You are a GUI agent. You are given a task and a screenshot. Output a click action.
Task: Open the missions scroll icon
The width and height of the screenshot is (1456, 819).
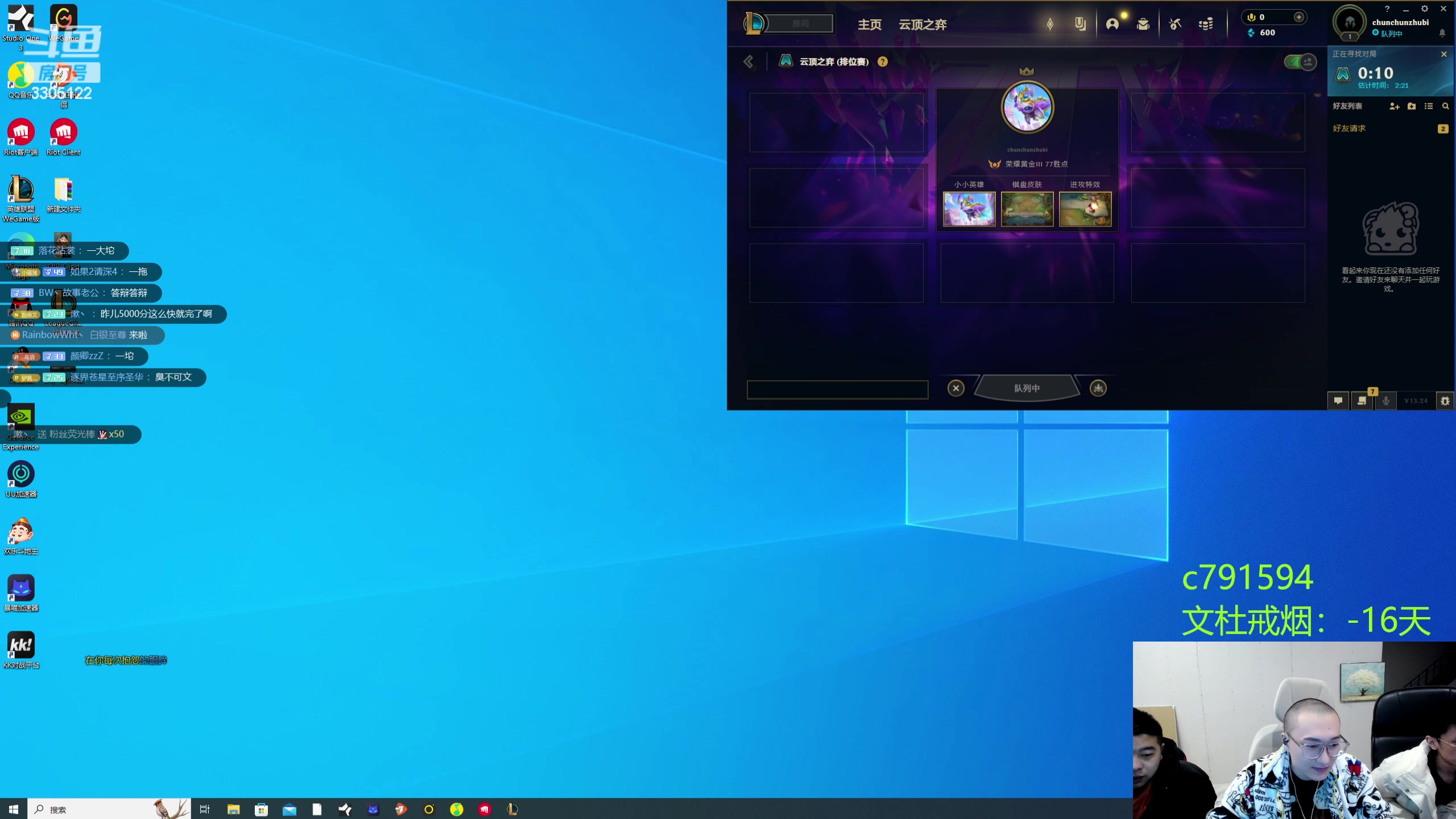(1362, 401)
